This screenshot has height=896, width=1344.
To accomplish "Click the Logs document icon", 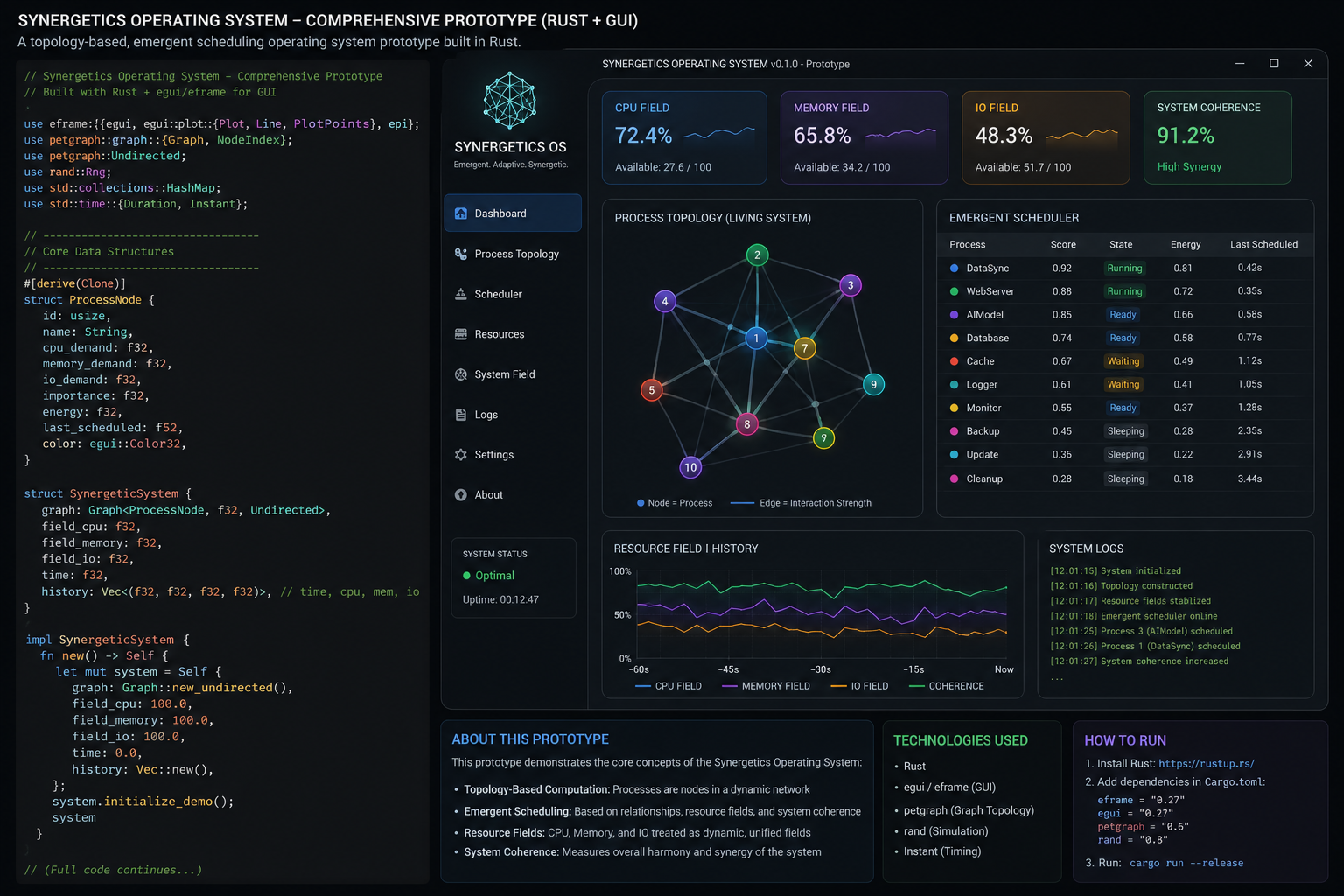I will click(x=461, y=415).
